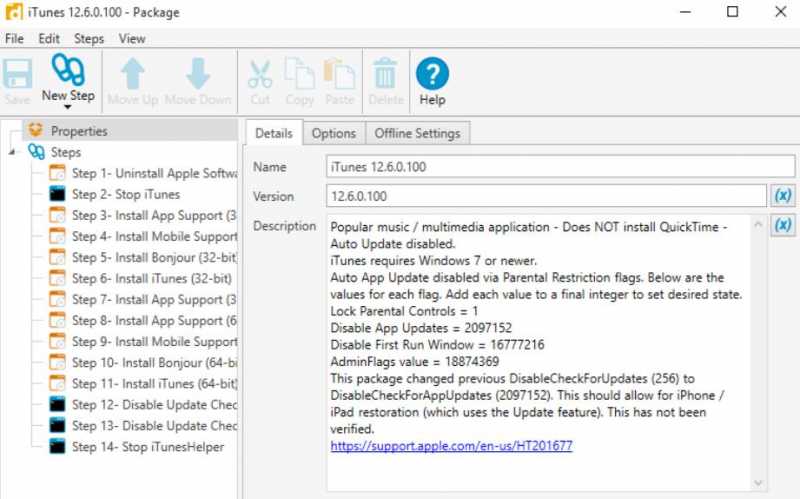Click the Delete trash can icon
This screenshot has height=499, width=800.
[x=385, y=74]
